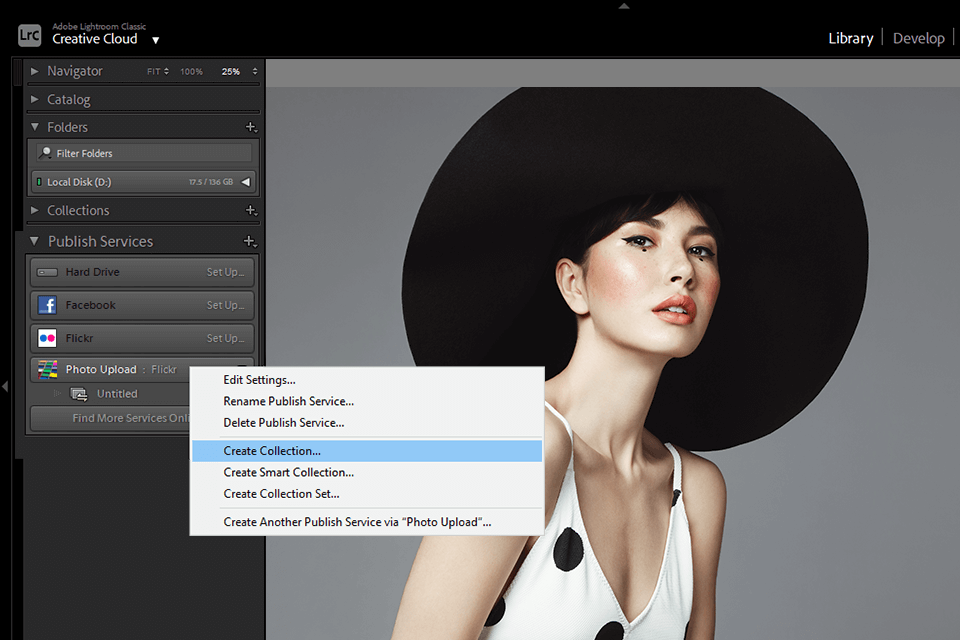960x640 pixels.
Task: Click Set Up for Flickr
Action: pyautogui.click(x=225, y=338)
